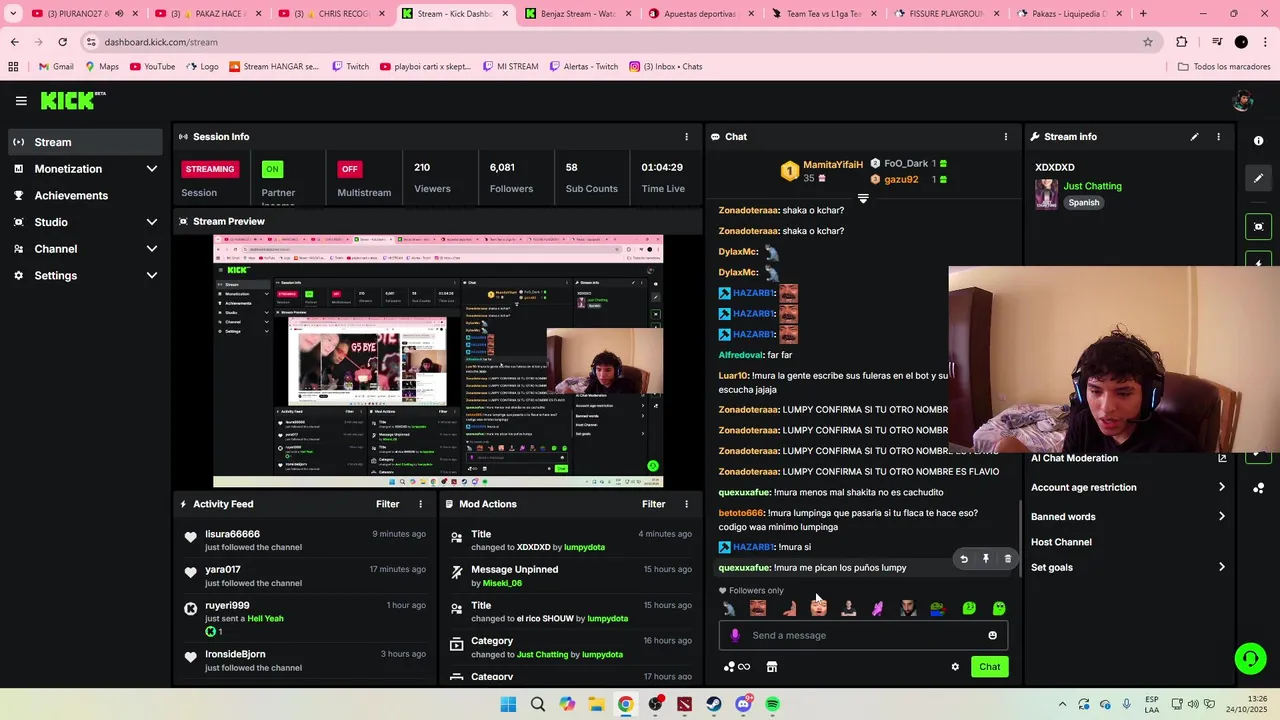The image size is (1280, 720).
Task: Pin the hovered chat message
Action: (x=986, y=559)
